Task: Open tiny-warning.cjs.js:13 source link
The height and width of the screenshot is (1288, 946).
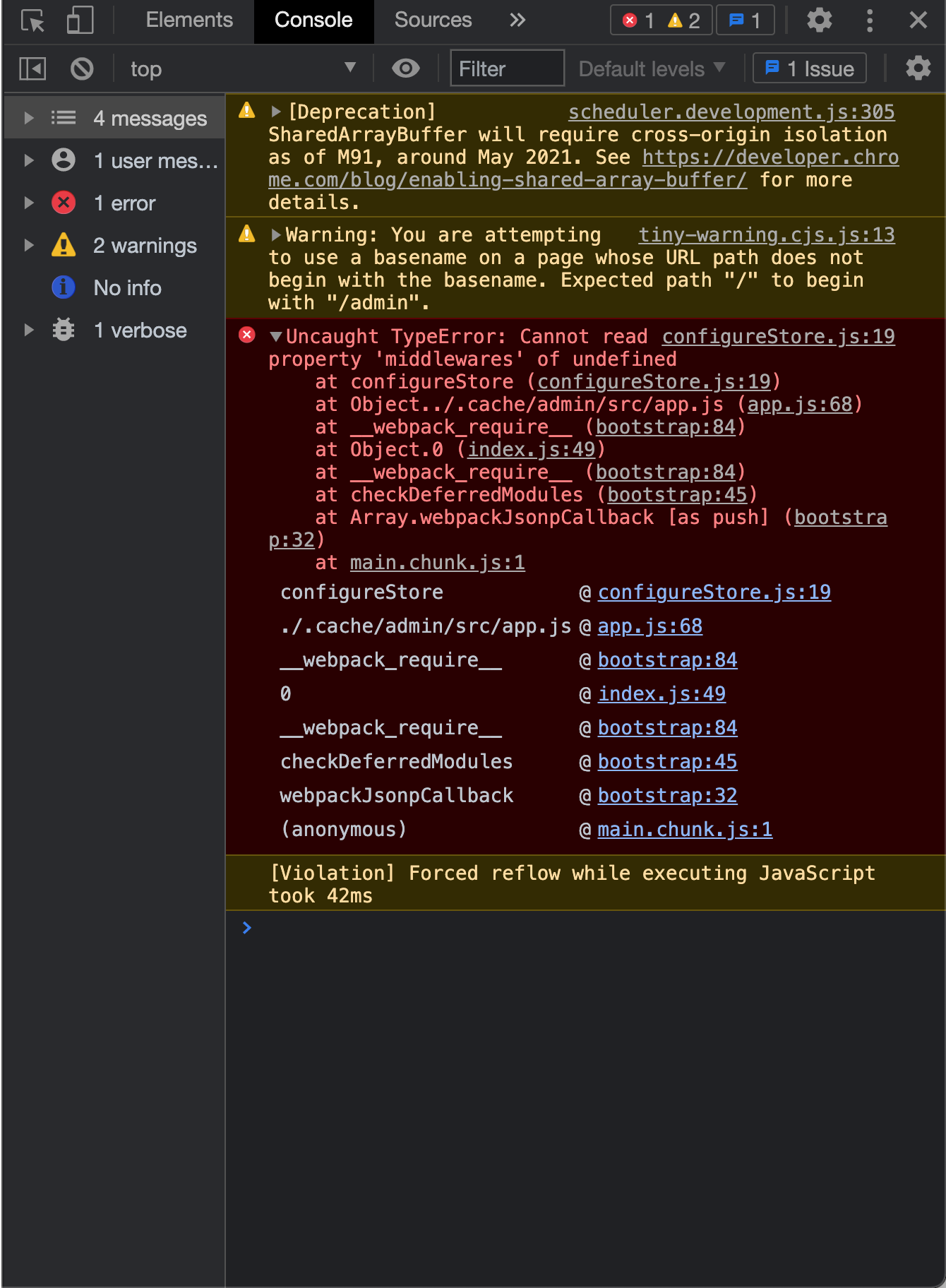Action: coord(767,234)
